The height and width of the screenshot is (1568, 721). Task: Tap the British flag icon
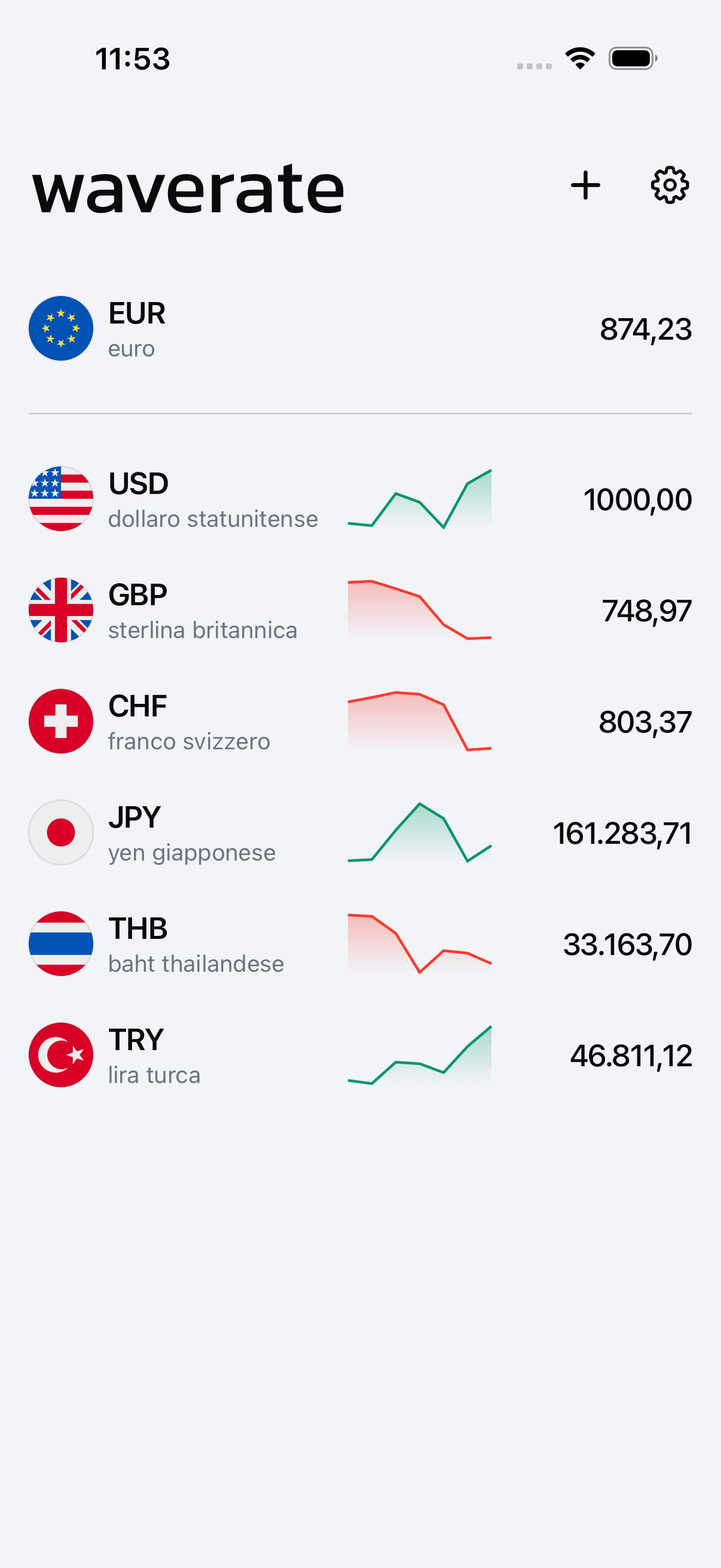[61, 610]
